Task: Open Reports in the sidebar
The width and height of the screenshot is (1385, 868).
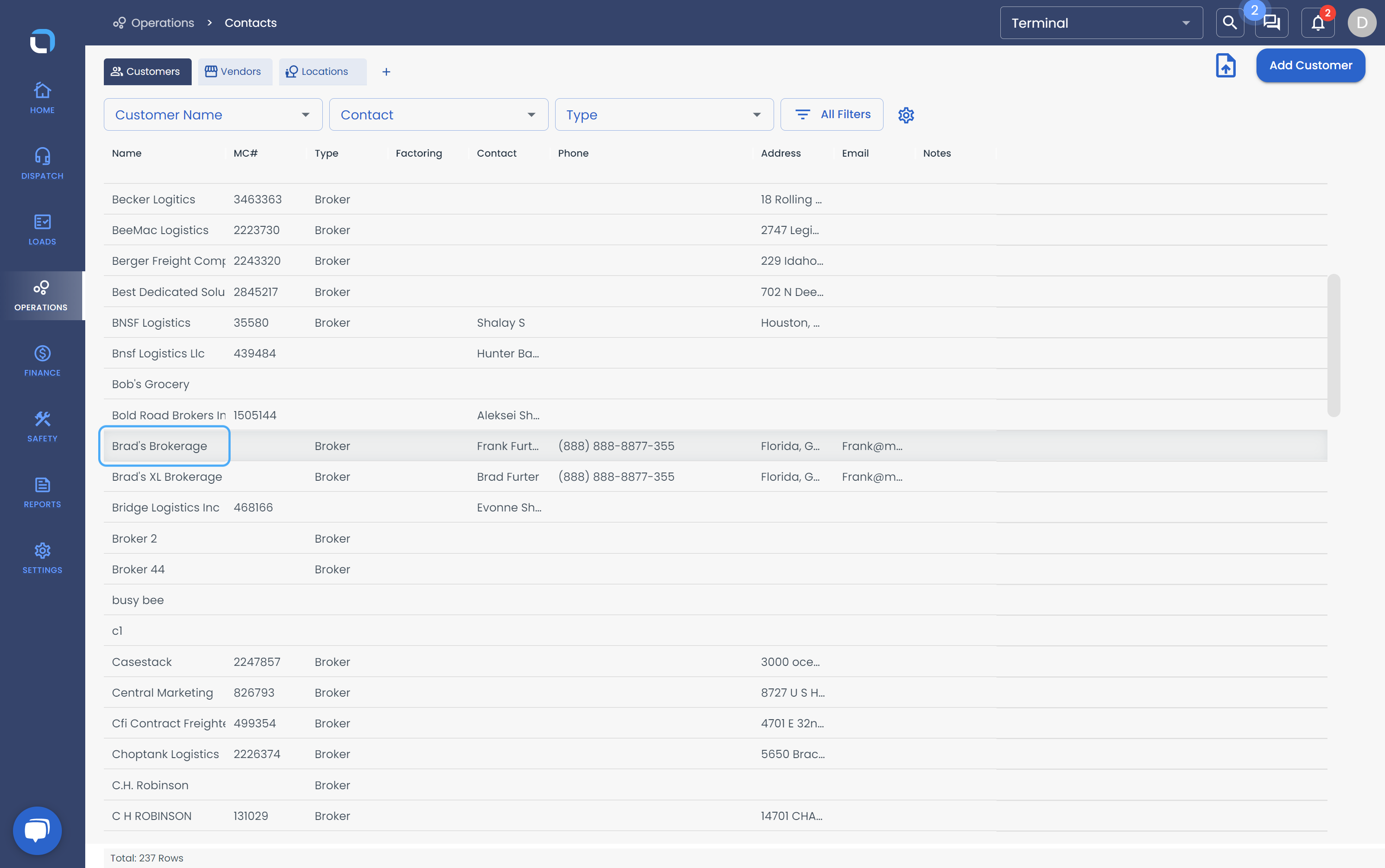Action: tap(42, 492)
